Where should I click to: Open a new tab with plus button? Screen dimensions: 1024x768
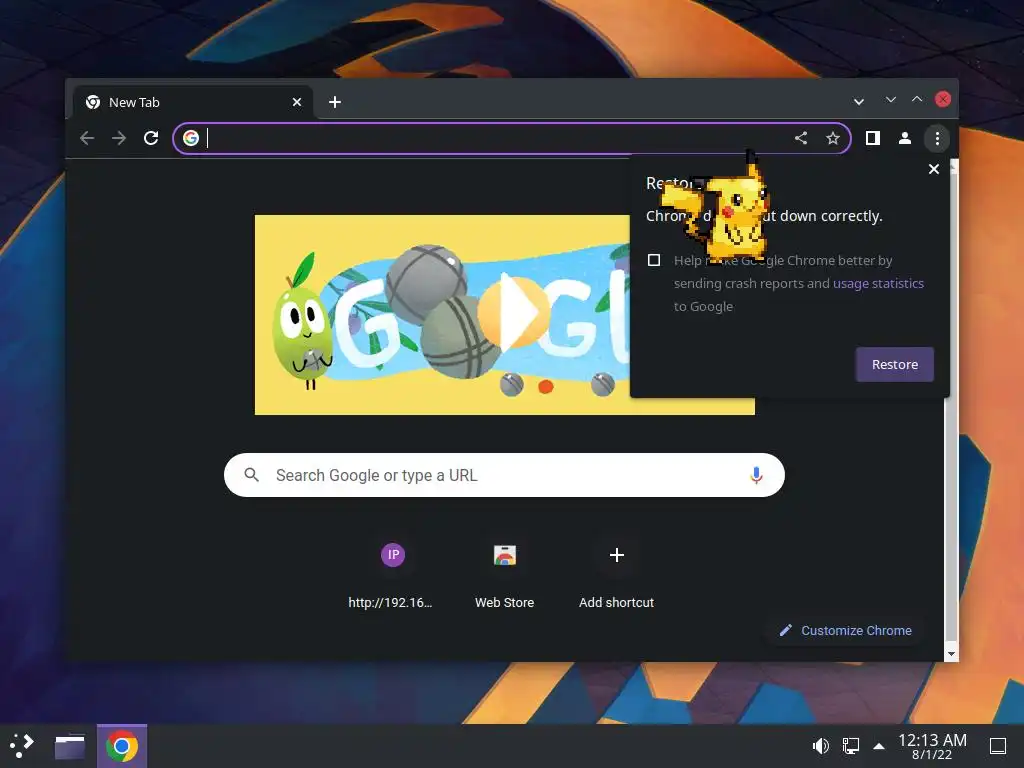(335, 102)
